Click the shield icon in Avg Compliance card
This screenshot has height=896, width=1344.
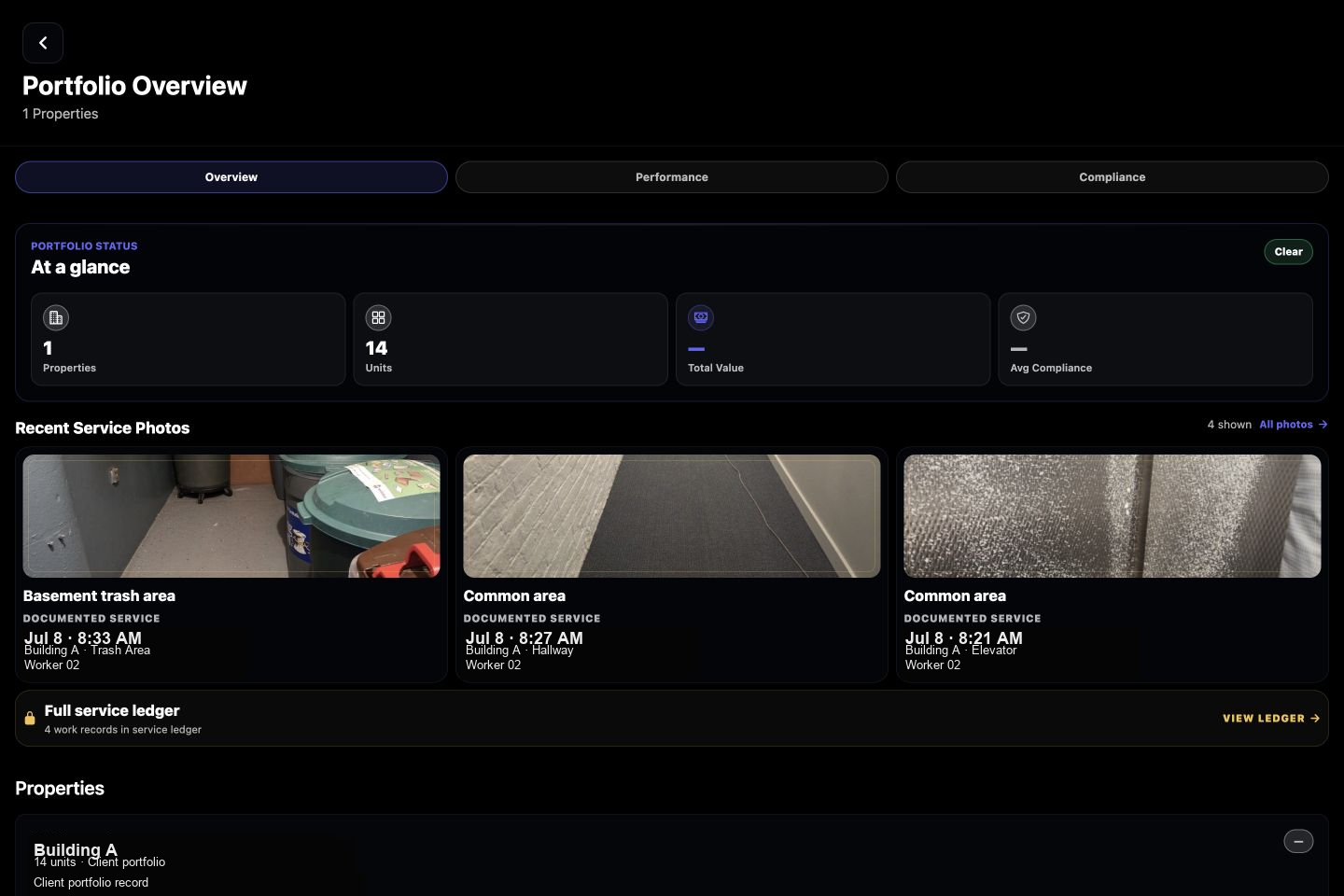[x=1023, y=317]
